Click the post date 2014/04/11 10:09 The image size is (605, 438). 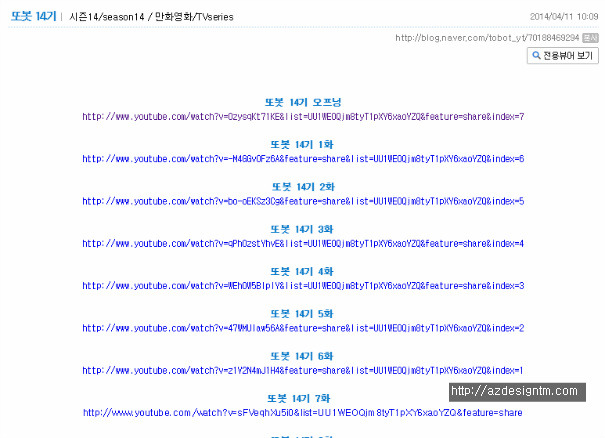pyautogui.click(x=564, y=17)
